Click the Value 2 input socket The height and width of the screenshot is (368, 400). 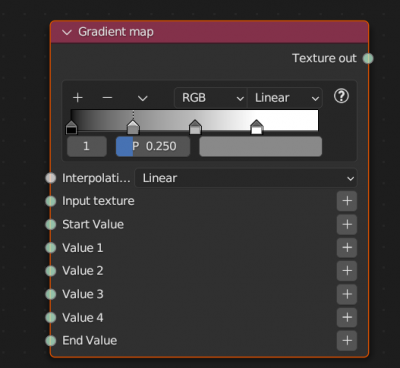[x=50, y=271]
